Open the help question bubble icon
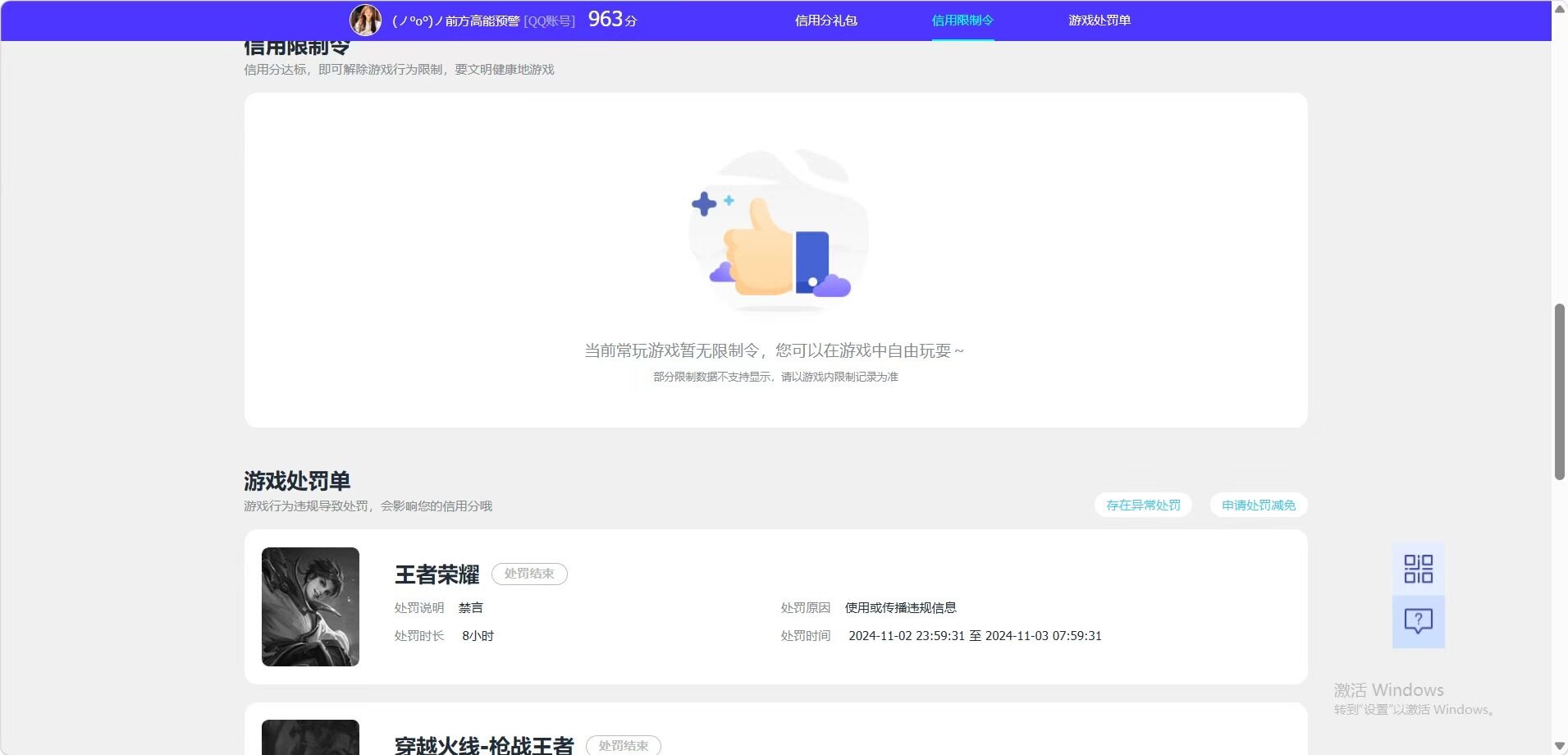 [x=1418, y=621]
